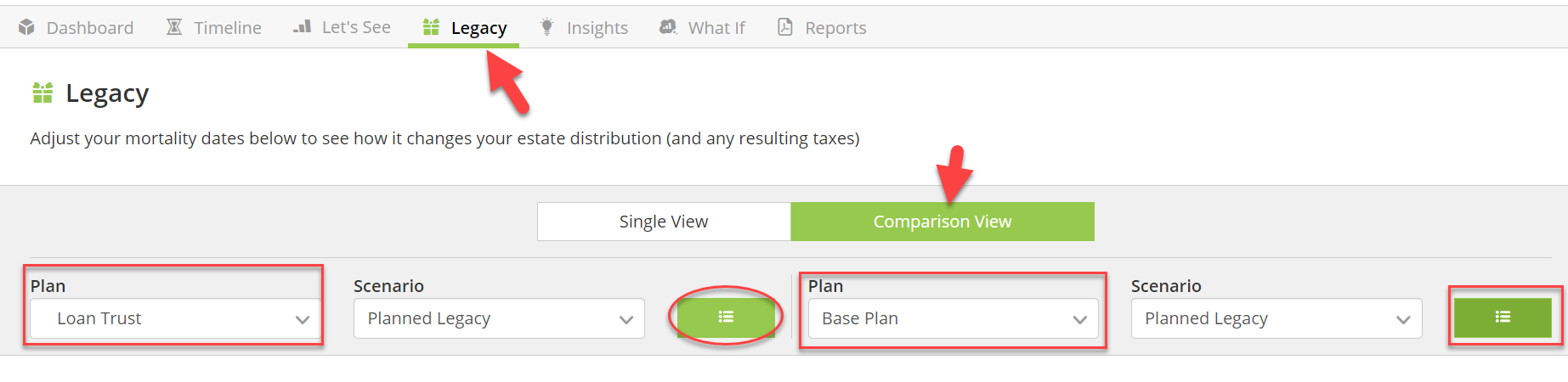Expand the right Planned Legacy scenario dropdown

pos(1276,318)
